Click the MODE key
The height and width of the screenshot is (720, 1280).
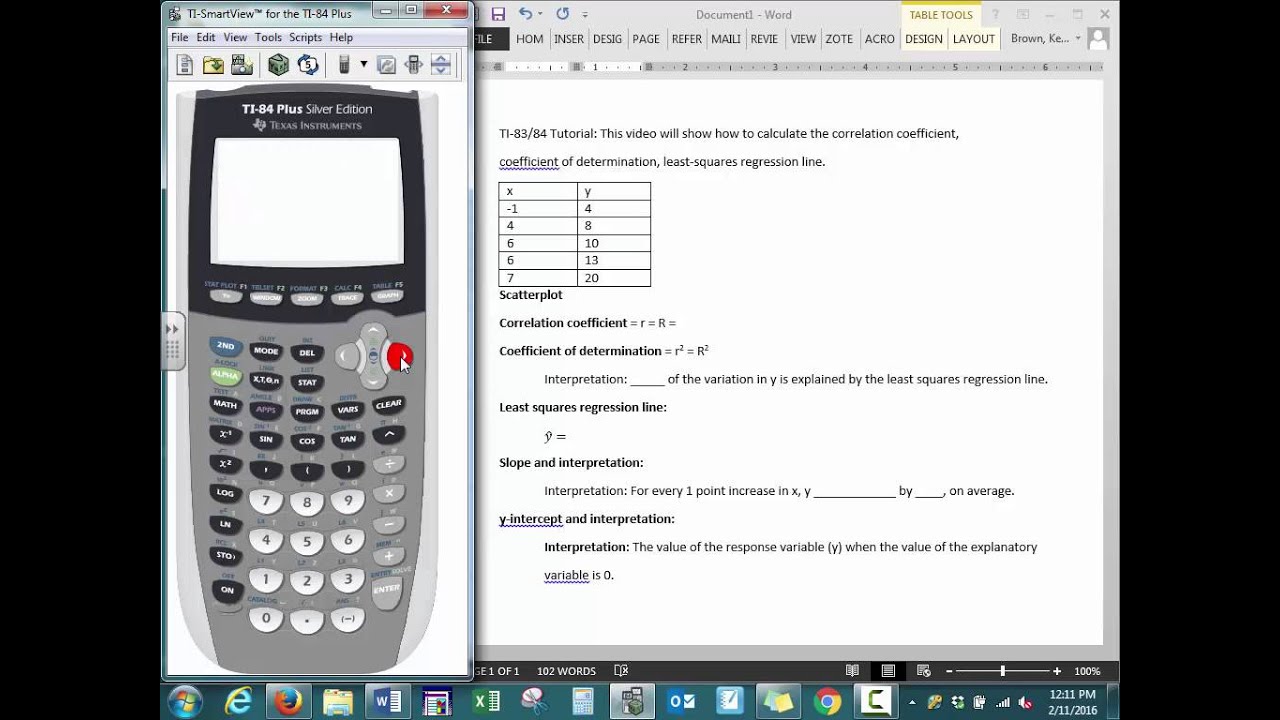(266, 351)
